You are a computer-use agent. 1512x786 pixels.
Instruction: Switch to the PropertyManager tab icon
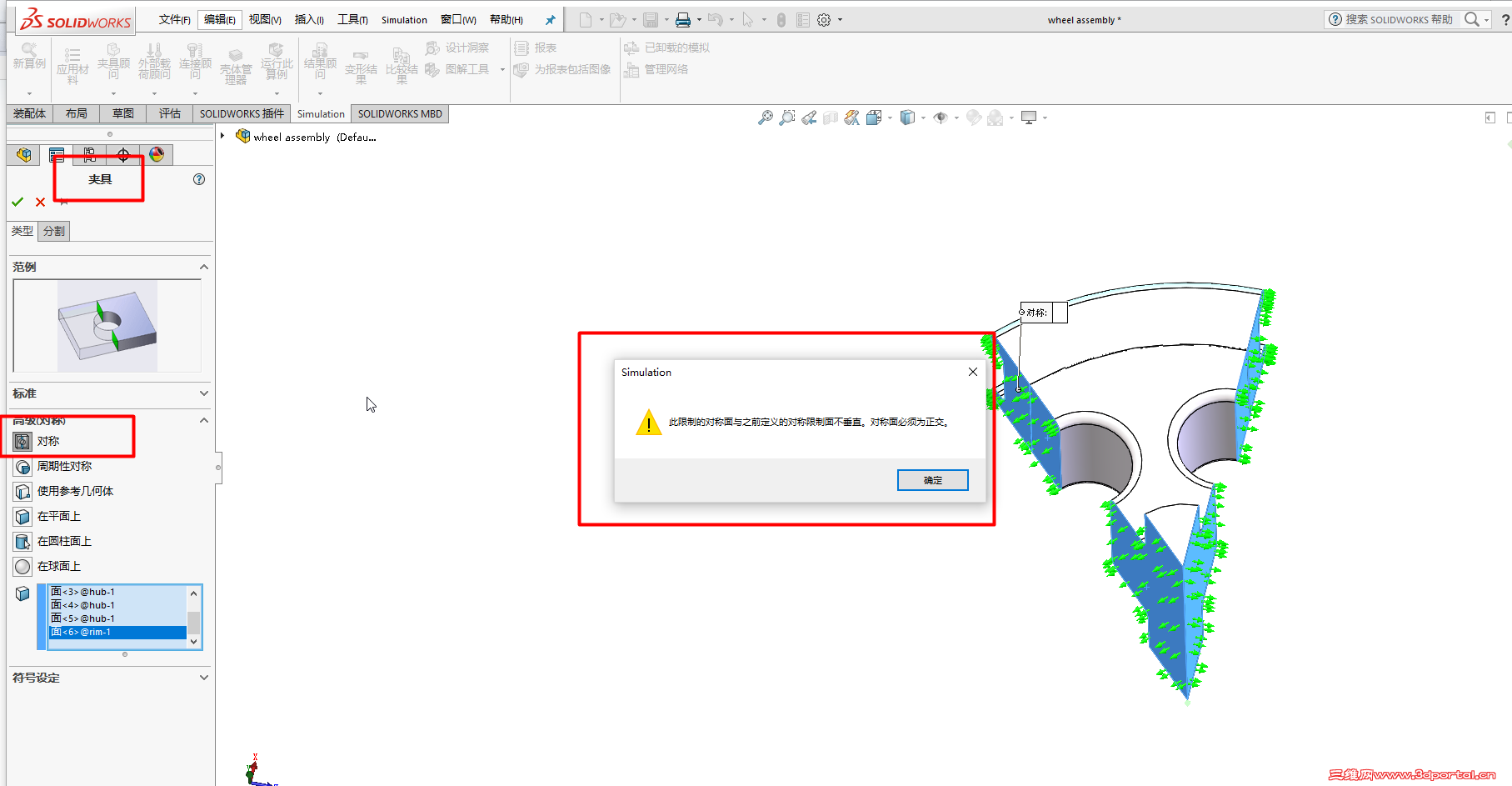pyautogui.click(x=57, y=155)
